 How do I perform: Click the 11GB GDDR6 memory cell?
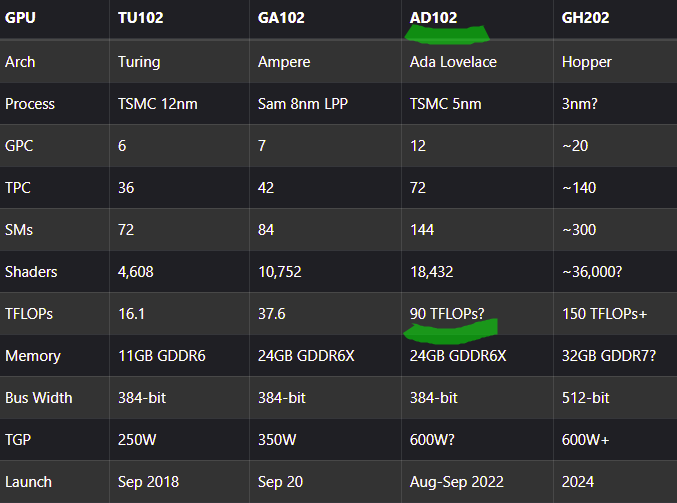click(x=161, y=356)
